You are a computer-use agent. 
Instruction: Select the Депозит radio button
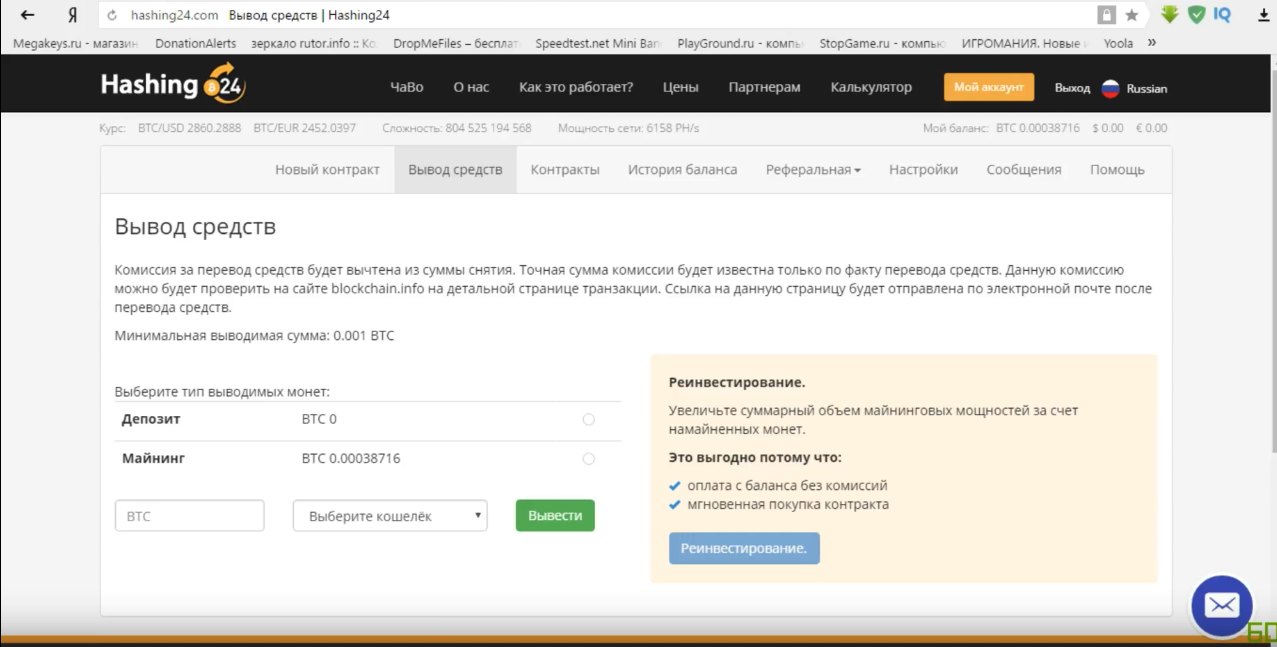click(x=588, y=420)
